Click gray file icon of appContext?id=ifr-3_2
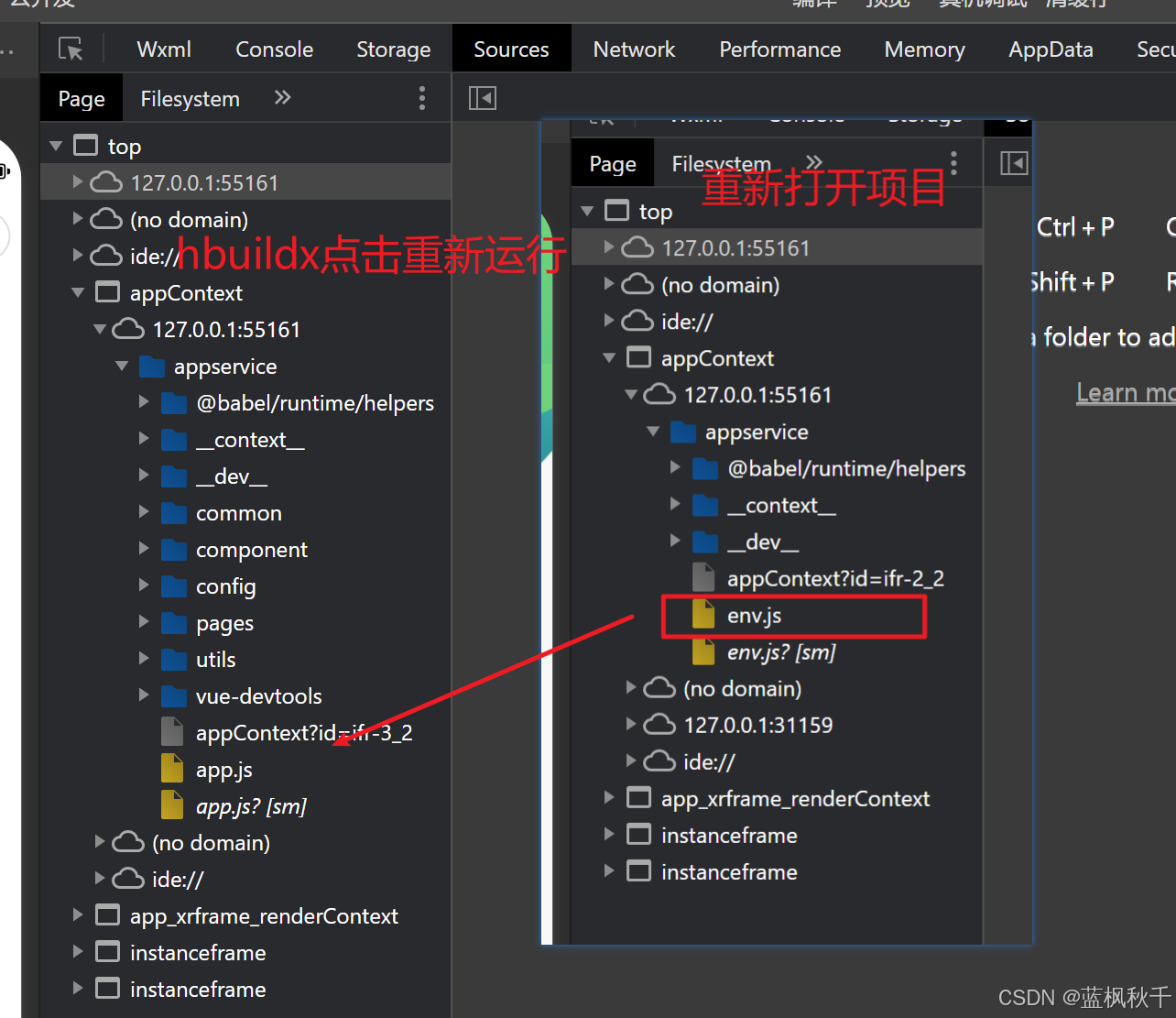This screenshot has width=1176, height=1018. (172, 731)
